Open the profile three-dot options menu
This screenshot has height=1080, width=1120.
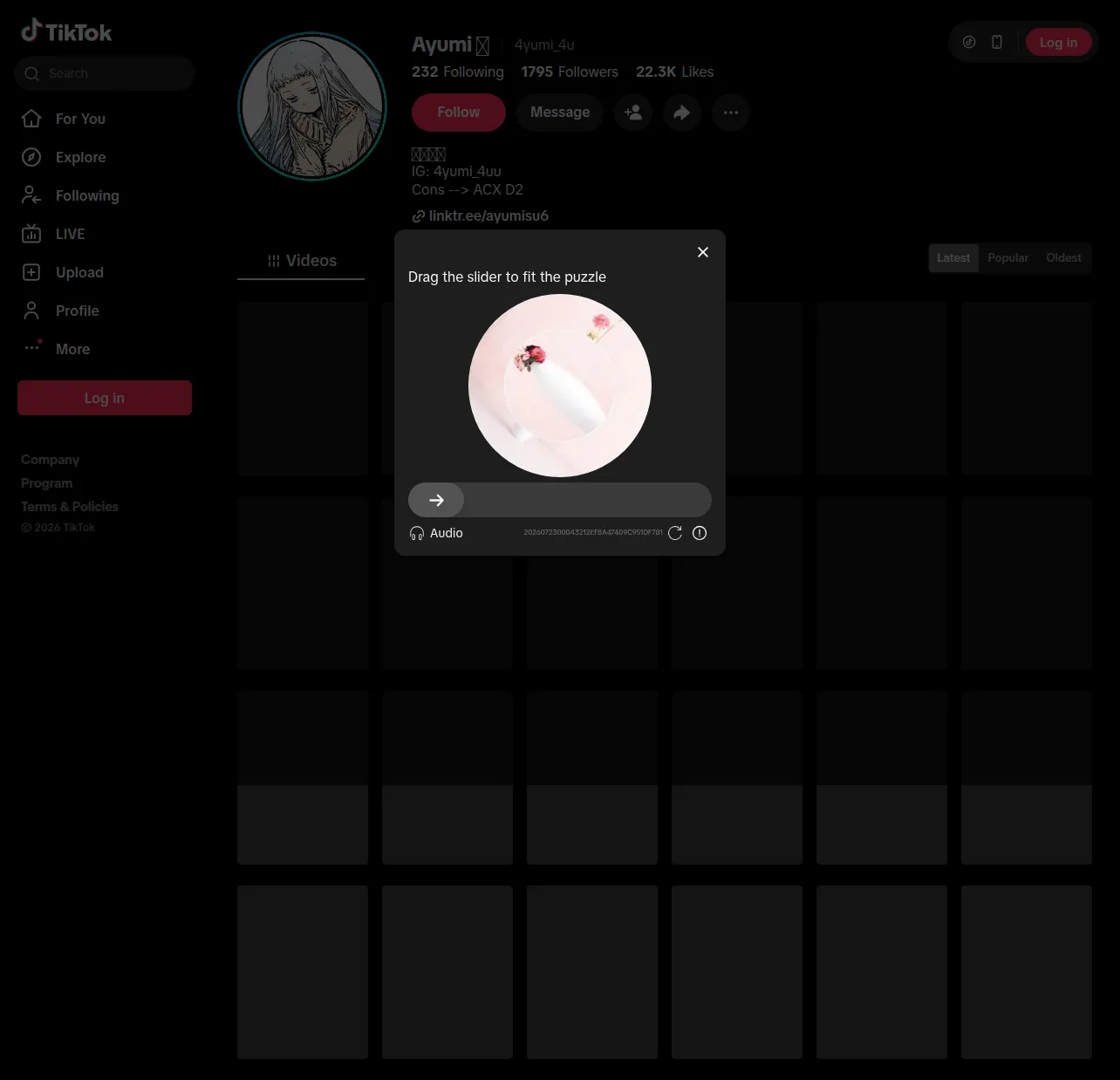[x=731, y=113]
